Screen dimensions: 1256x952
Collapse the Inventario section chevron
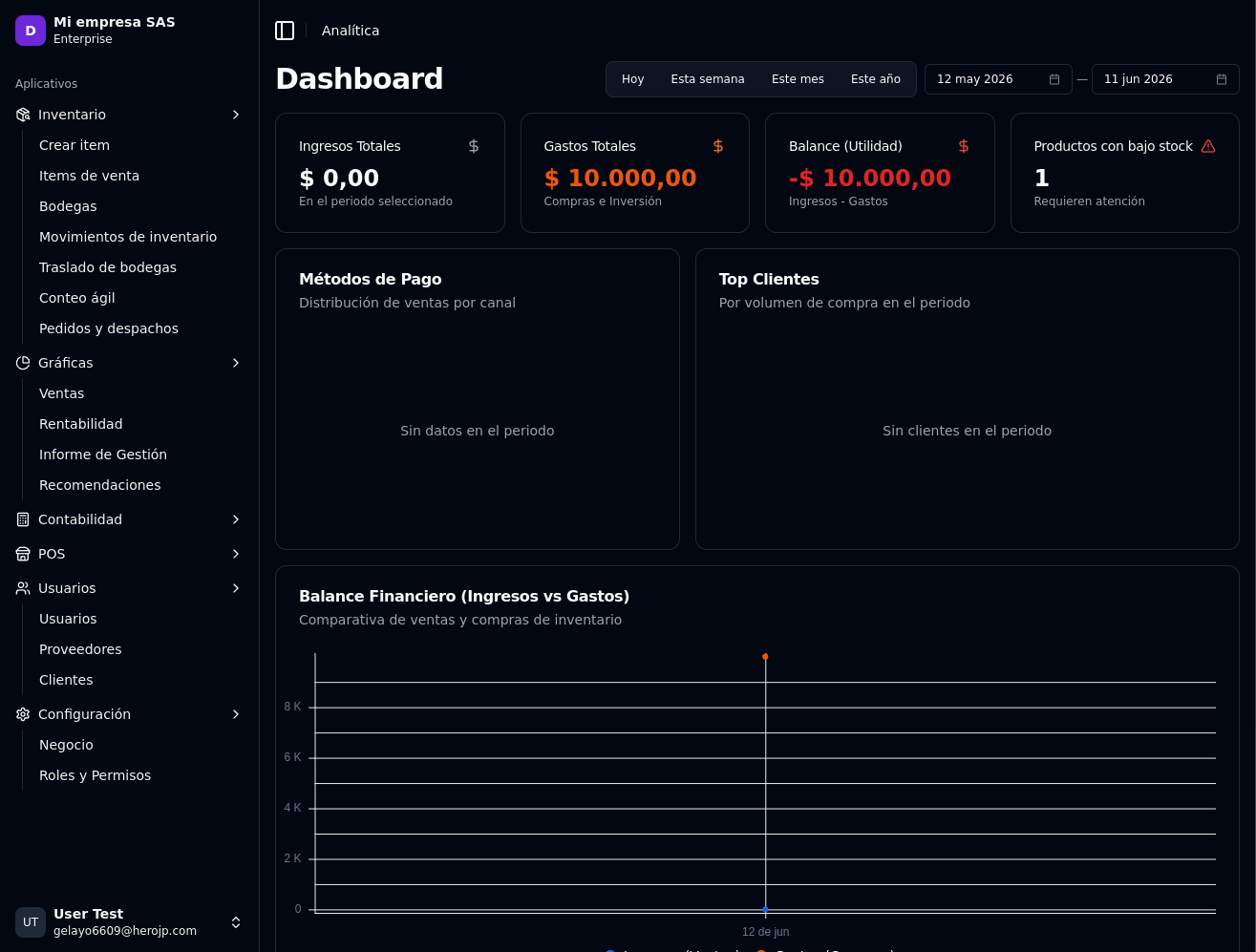pos(236,115)
